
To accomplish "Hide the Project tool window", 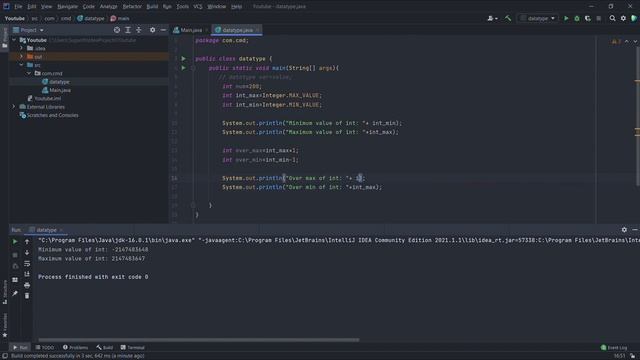I will tap(163, 30).
